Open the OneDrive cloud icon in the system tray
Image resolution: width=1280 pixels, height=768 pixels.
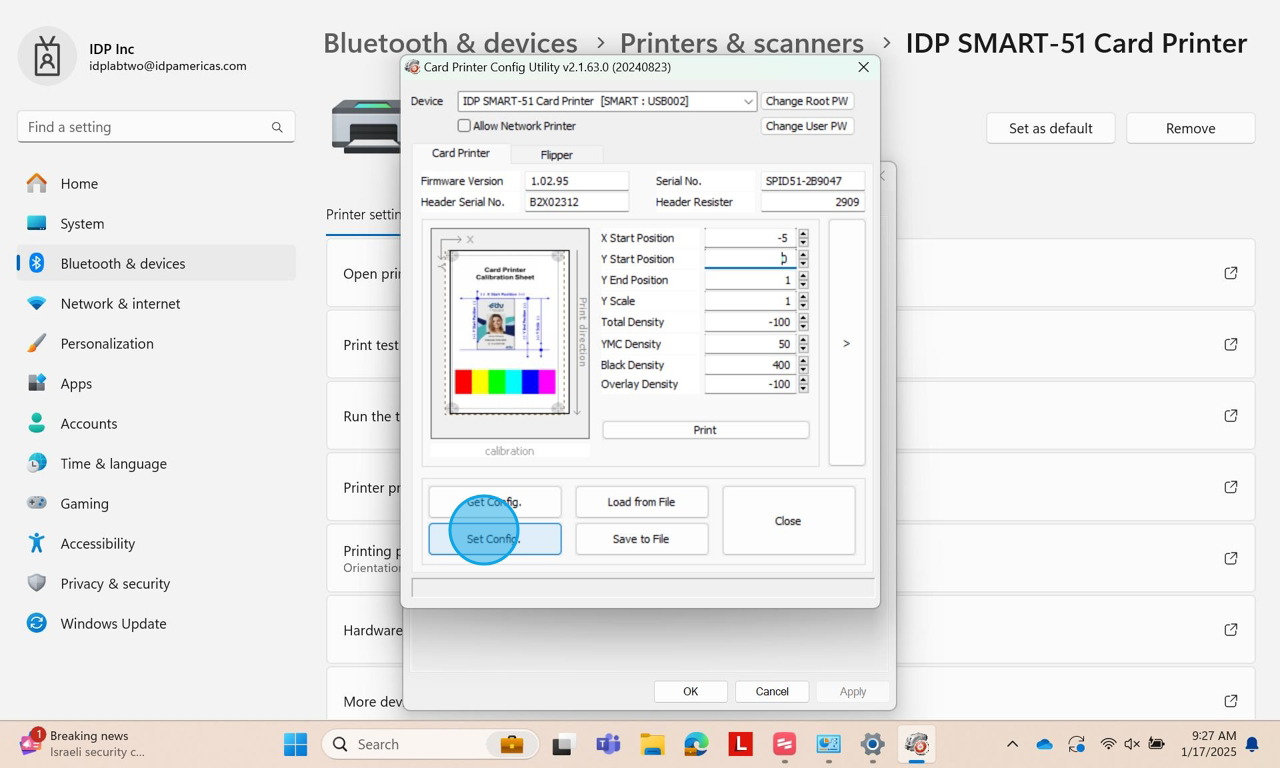pos(1045,744)
